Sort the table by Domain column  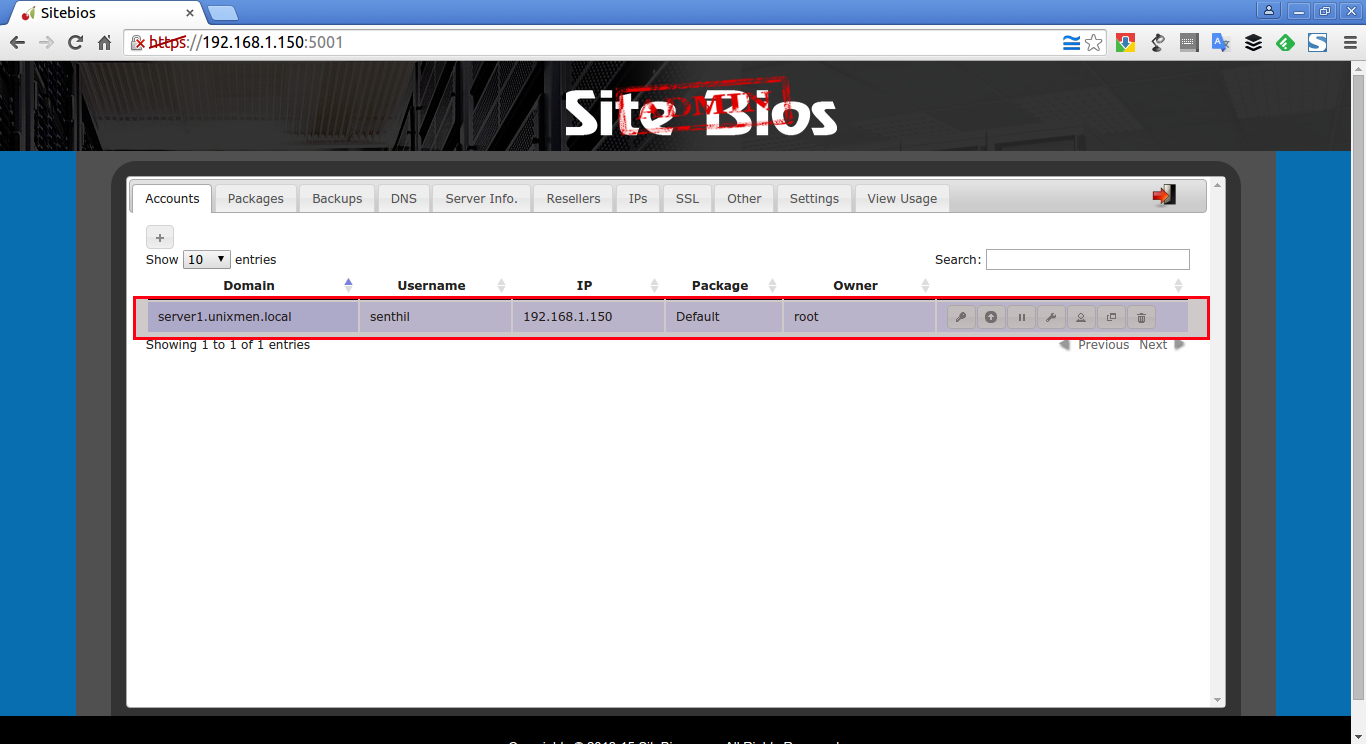249,285
